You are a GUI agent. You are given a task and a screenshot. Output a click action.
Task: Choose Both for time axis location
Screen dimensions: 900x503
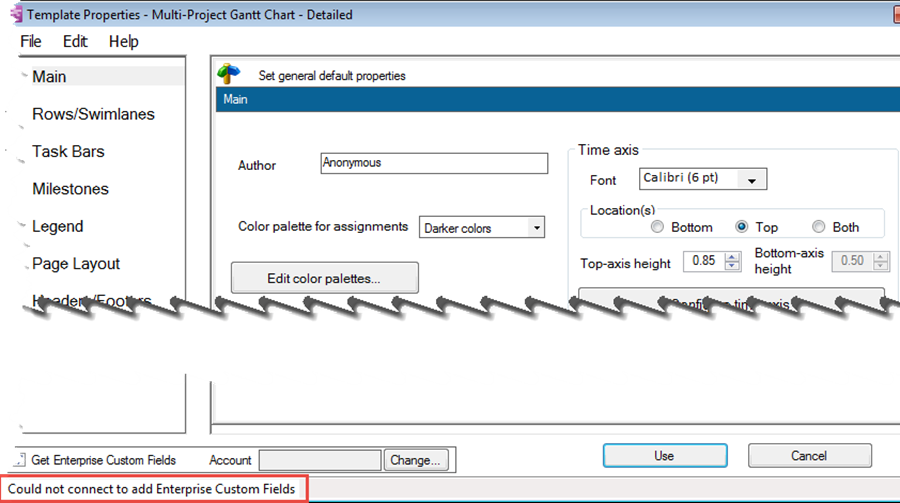coord(819,227)
